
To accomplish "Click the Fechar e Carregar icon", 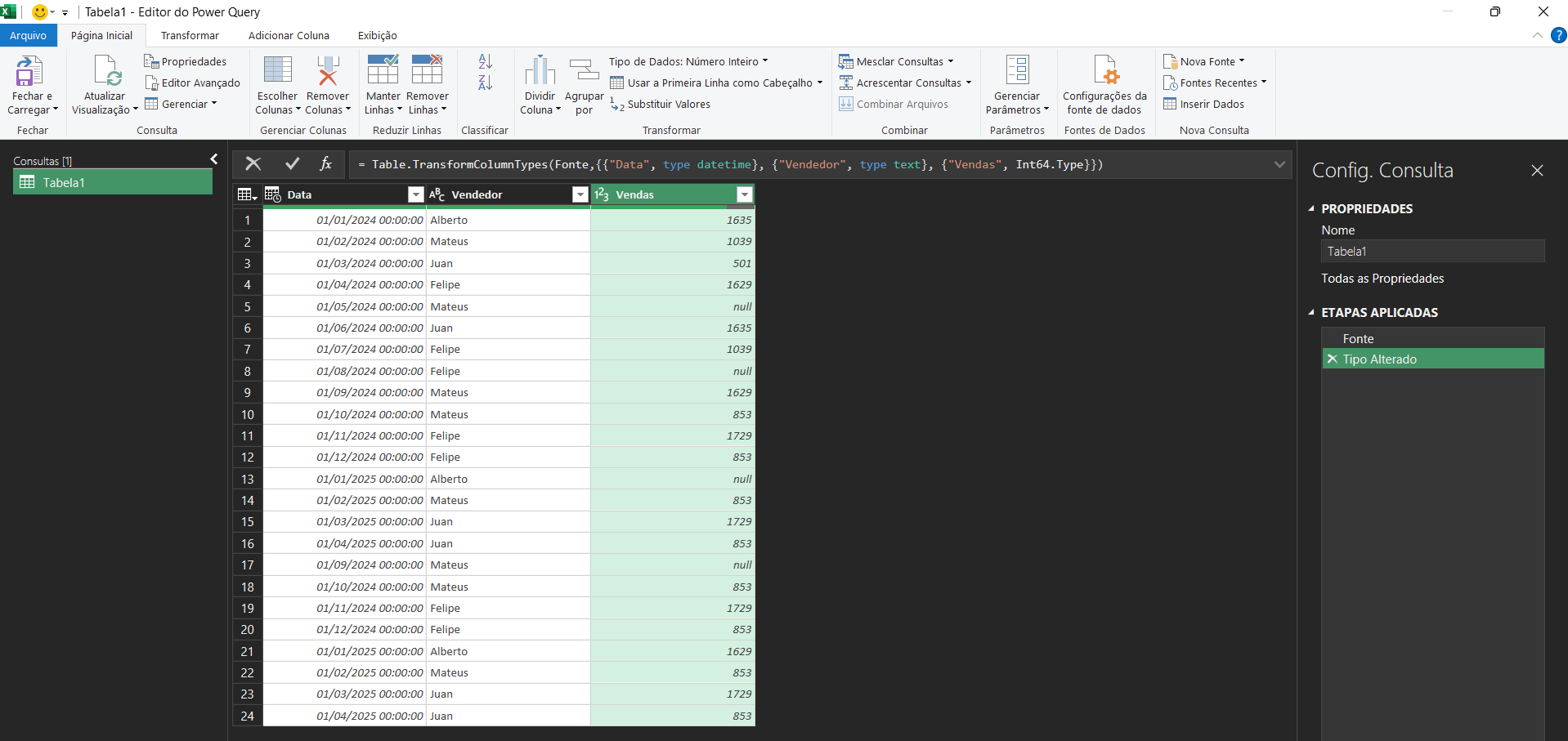I will (x=29, y=71).
